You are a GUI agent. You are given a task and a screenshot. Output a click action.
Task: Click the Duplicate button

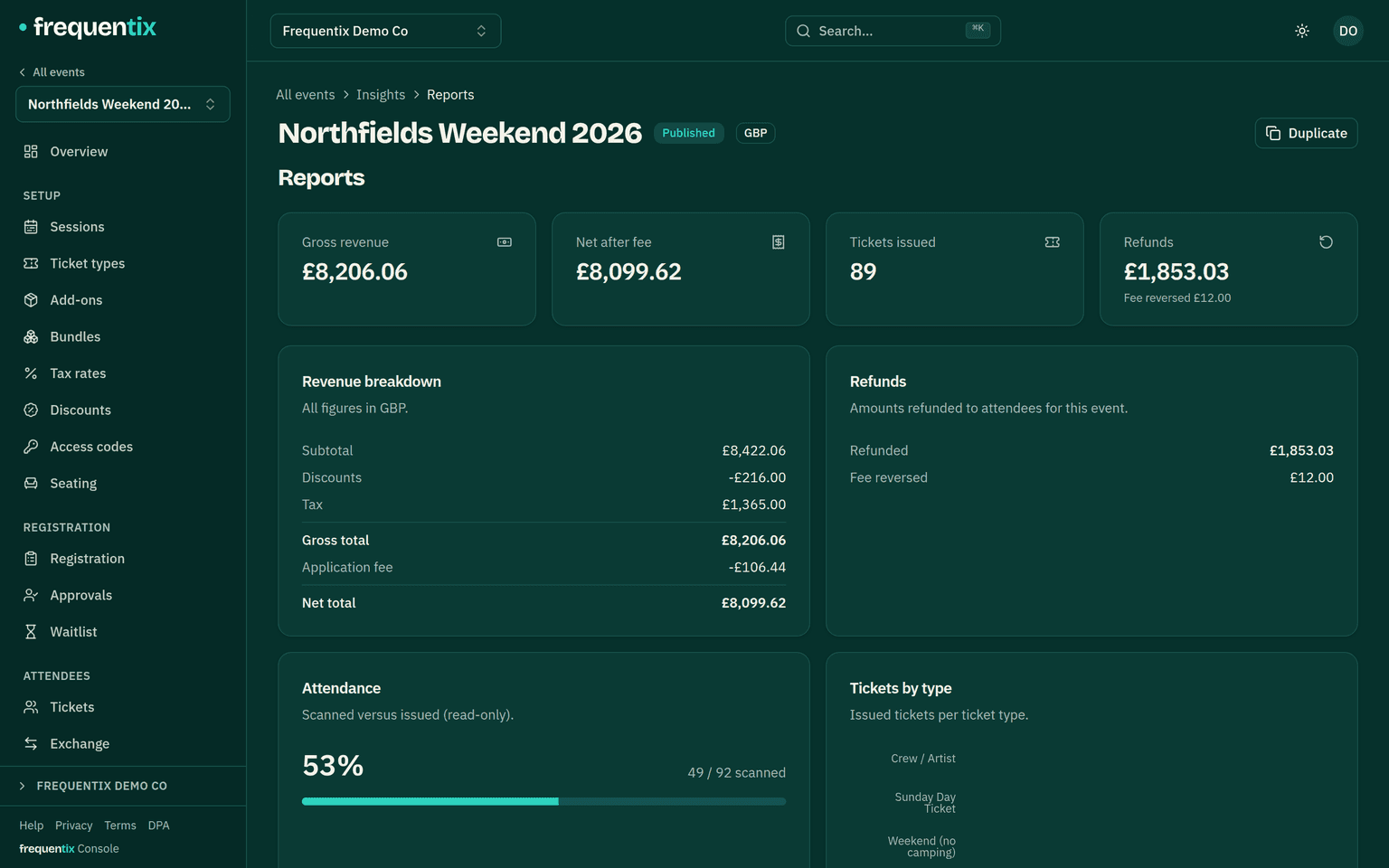1306,133
